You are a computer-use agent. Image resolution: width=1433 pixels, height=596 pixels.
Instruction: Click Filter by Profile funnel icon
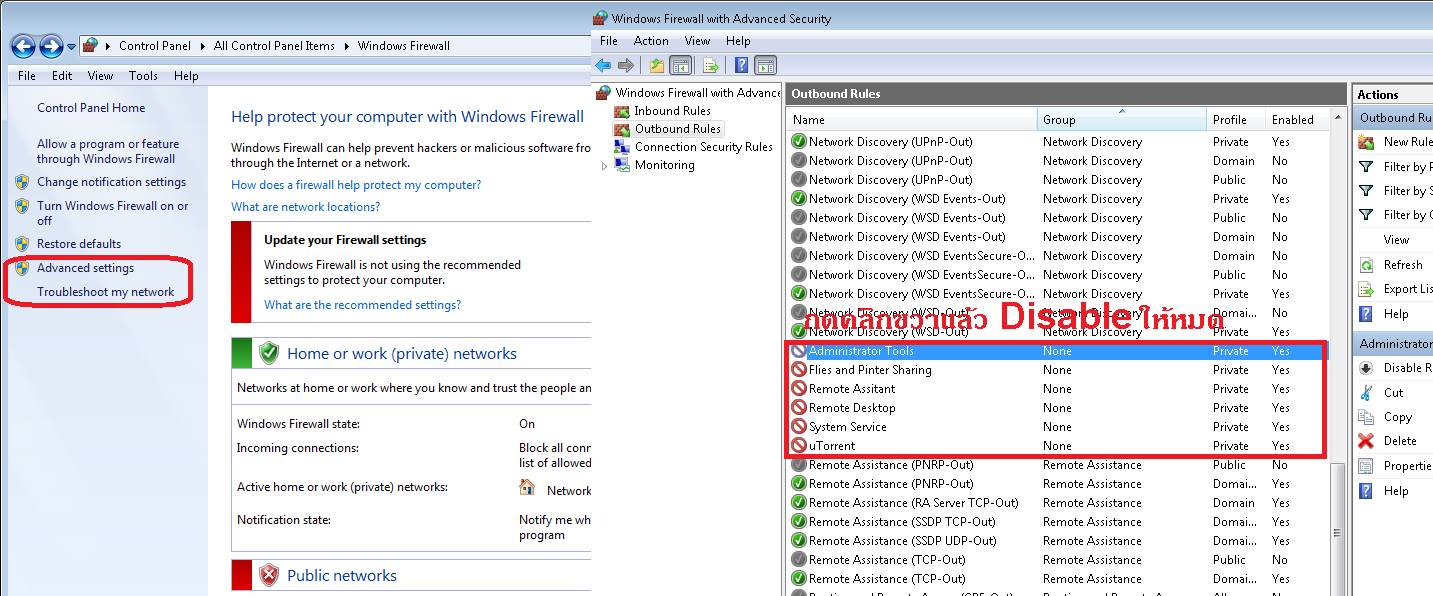(1366, 166)
